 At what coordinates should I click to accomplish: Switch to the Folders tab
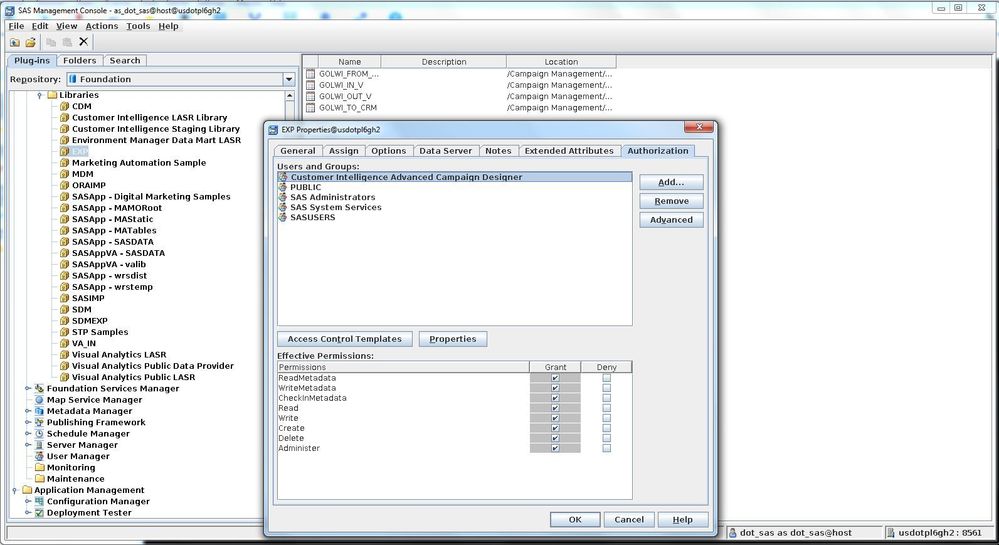(80, 61)
